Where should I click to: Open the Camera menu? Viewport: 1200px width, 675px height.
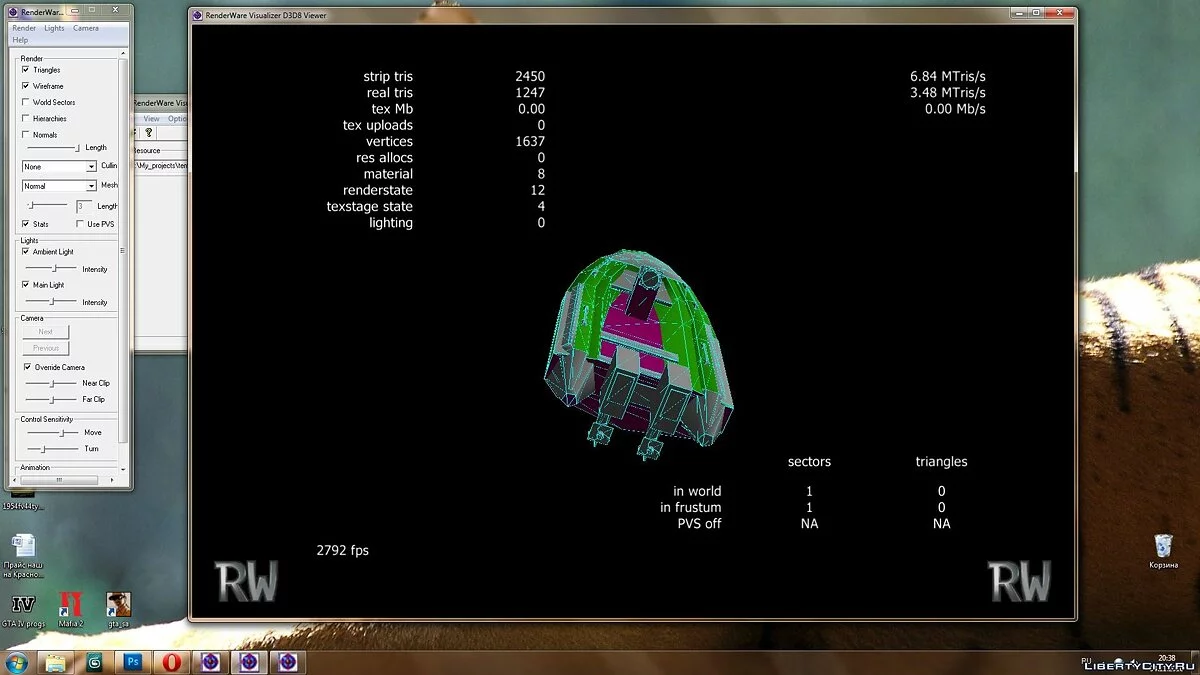86,28
